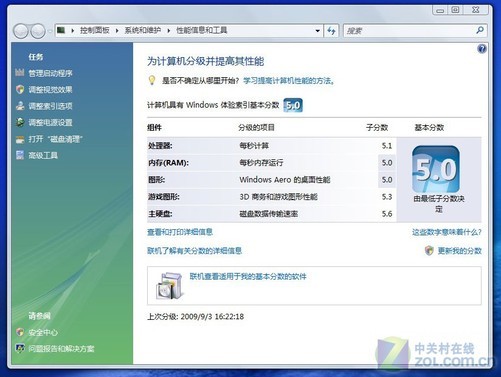
Task: Click the 5.6 hard disk subscore
Action: click(387, 214)
